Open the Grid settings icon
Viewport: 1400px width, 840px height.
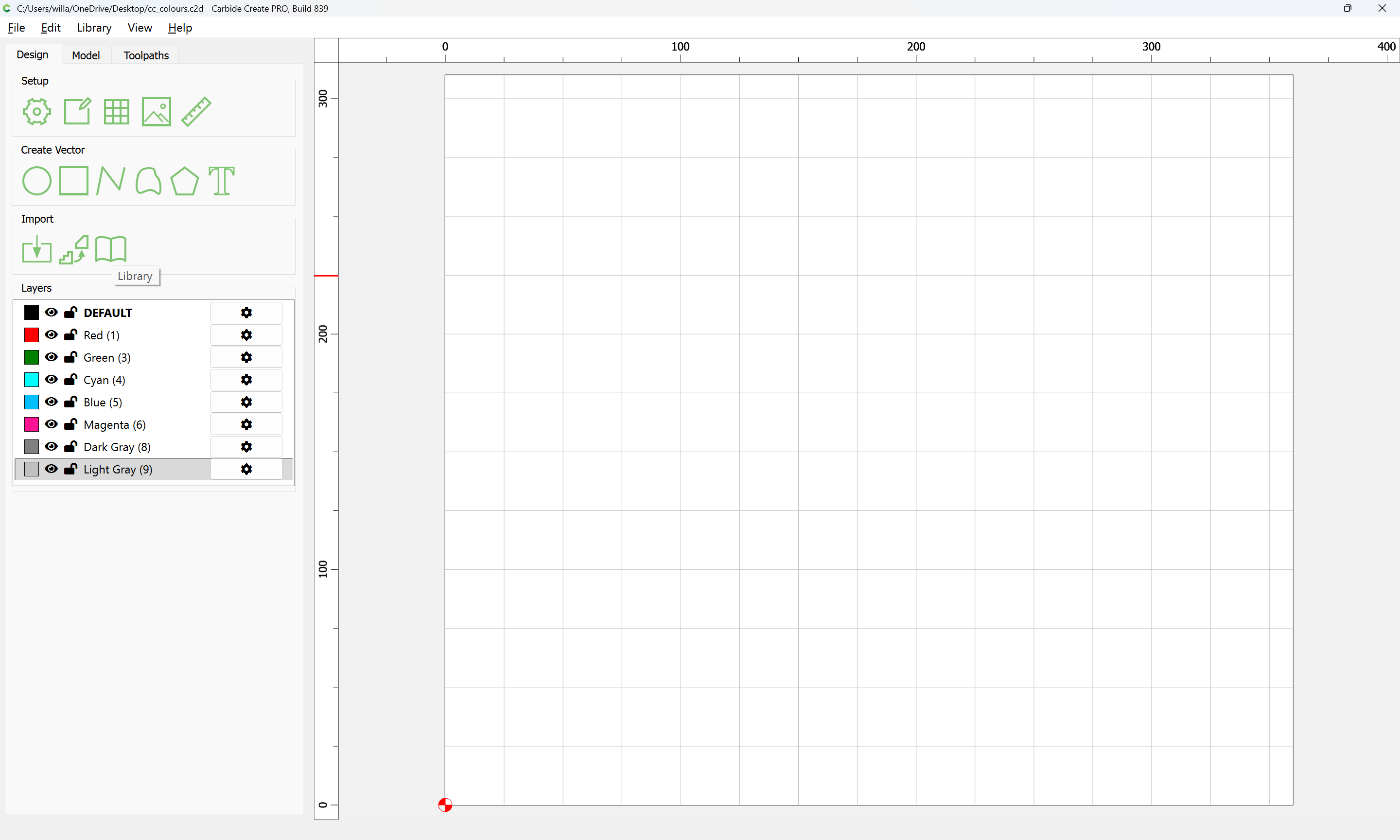(117, 111)
